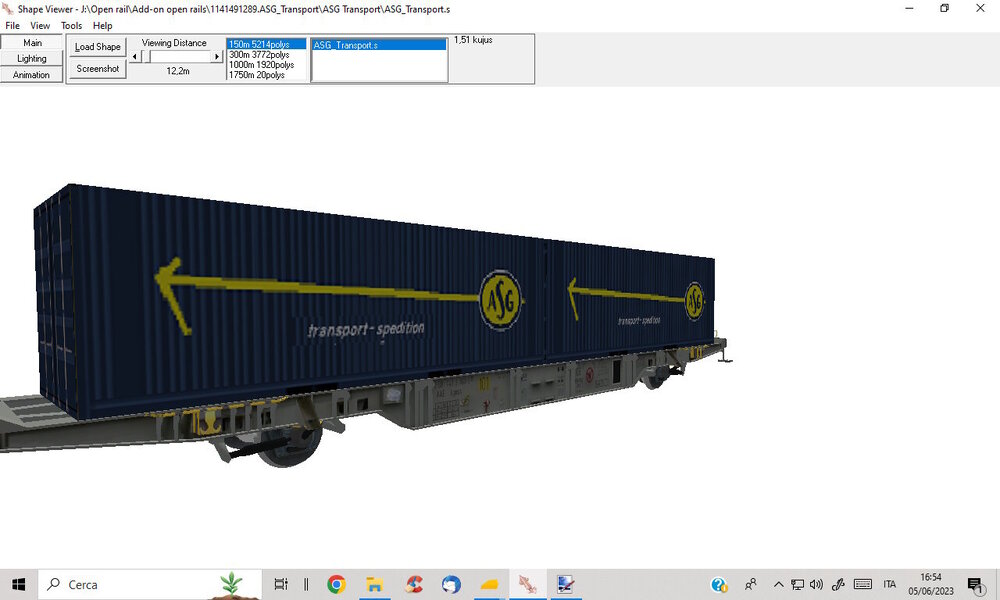Click the pen workspace tray icon

[838, 584]
